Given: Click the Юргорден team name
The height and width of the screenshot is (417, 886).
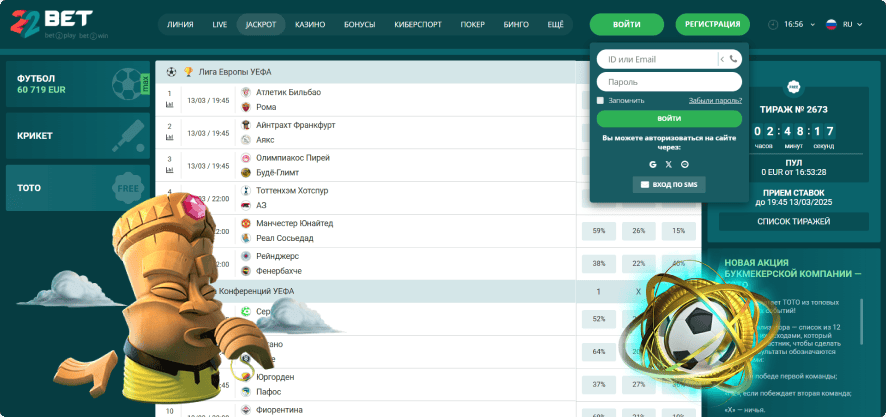Looking at the screenshot, I should (x=275, y=377).
